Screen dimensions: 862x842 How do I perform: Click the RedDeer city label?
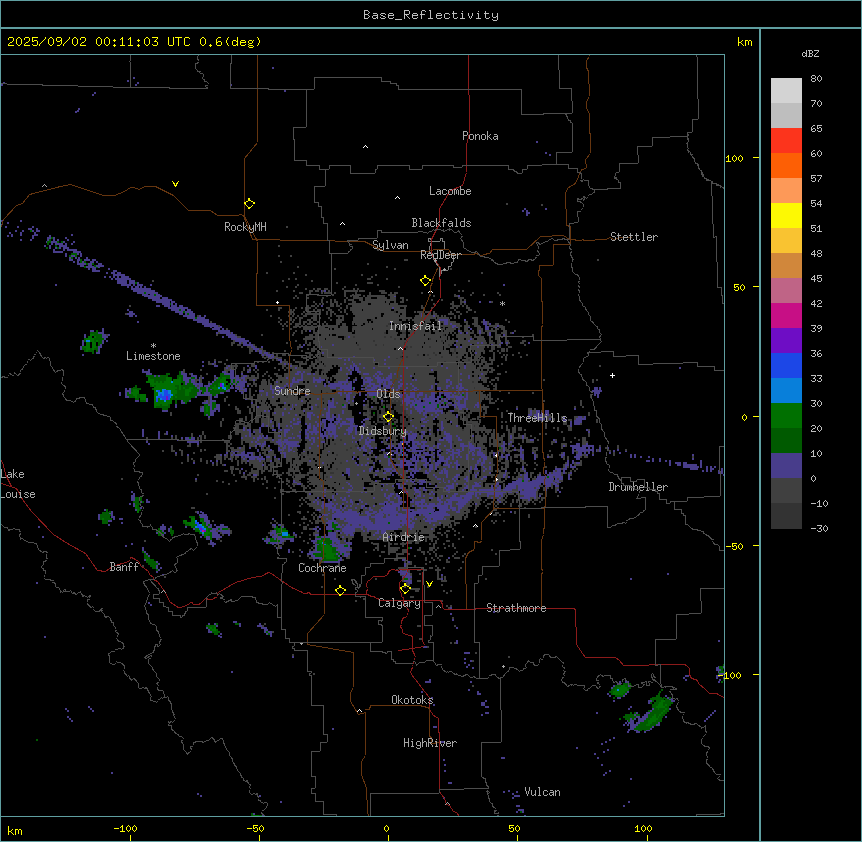click(440, 255)
